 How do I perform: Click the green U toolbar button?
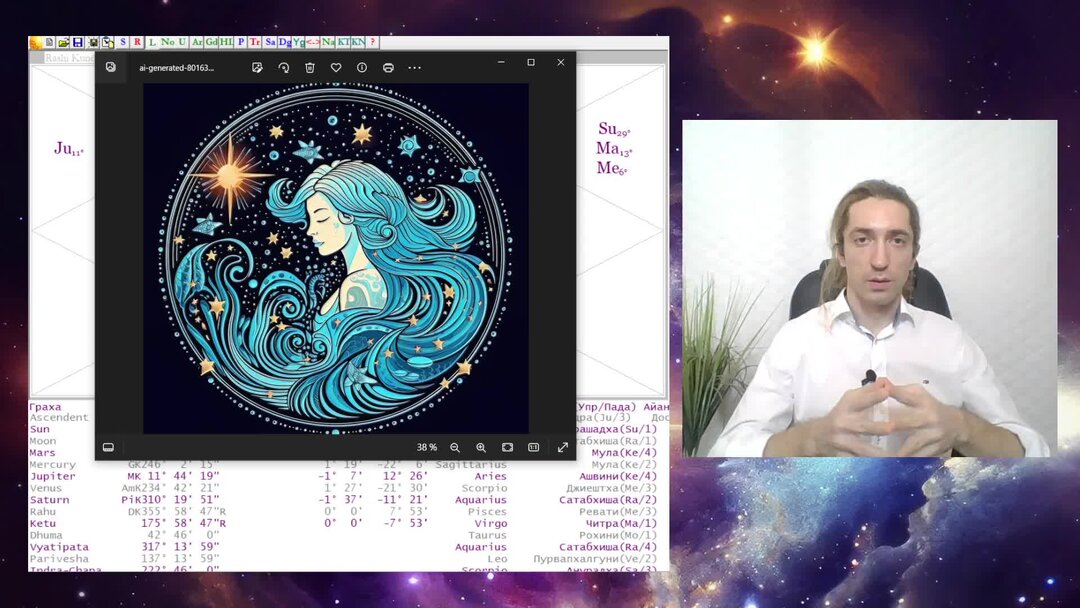[x=182, y=42]
